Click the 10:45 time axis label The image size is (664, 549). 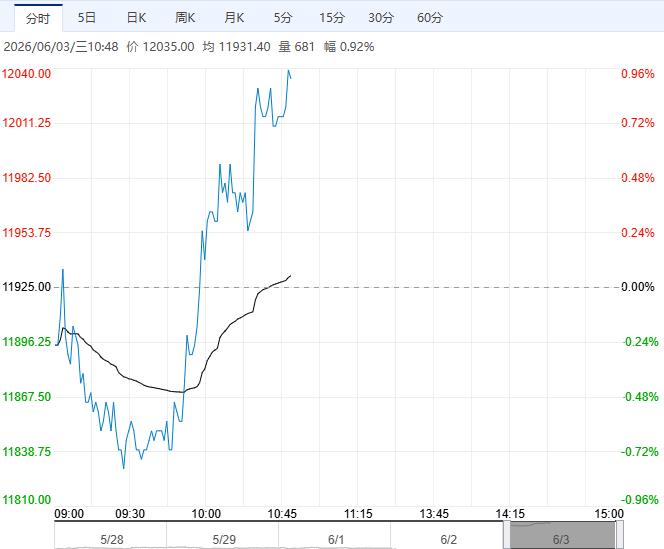tap(282, 514)
